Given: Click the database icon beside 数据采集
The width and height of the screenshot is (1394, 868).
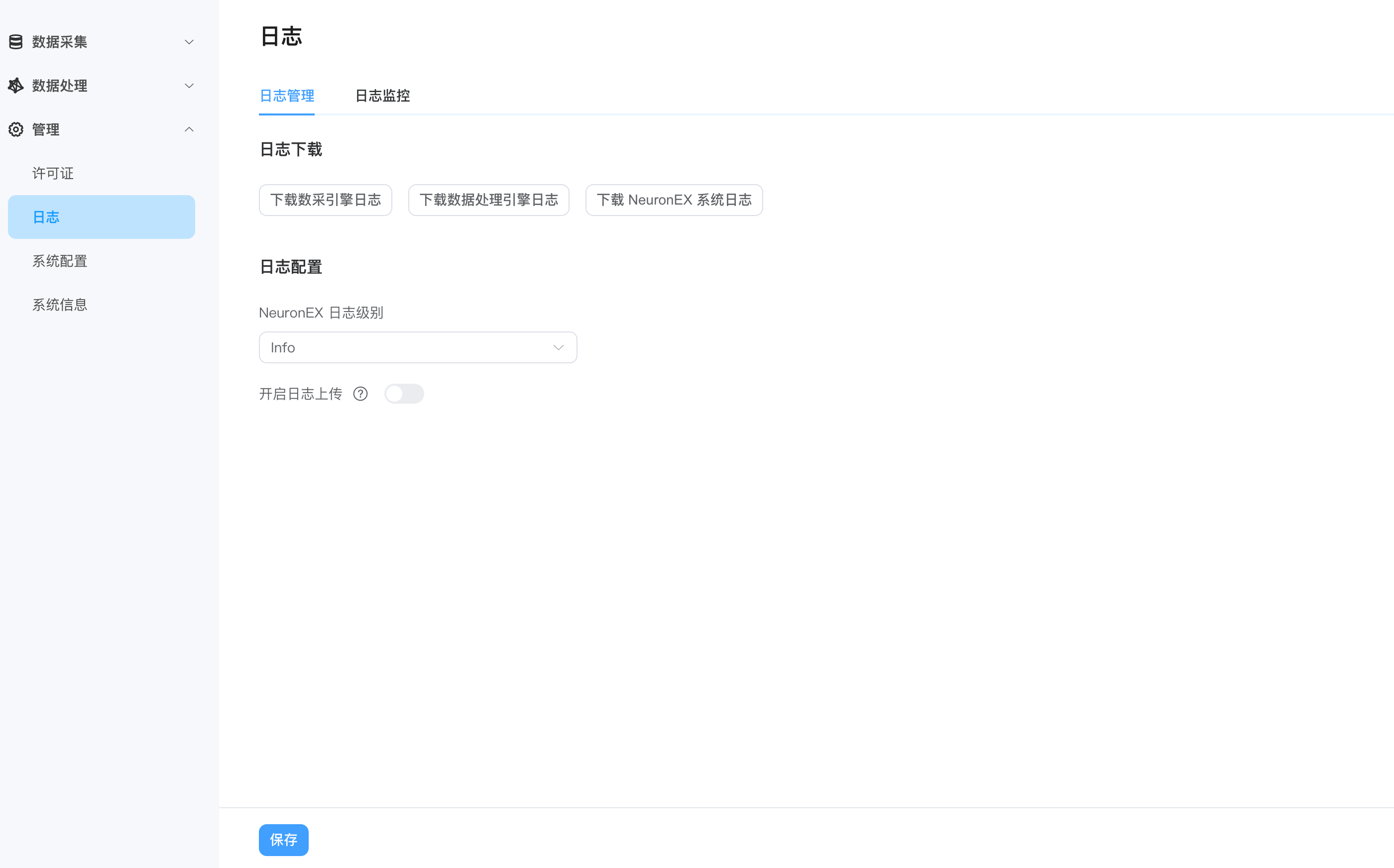Looking at the screenshot, I should 16,42.
